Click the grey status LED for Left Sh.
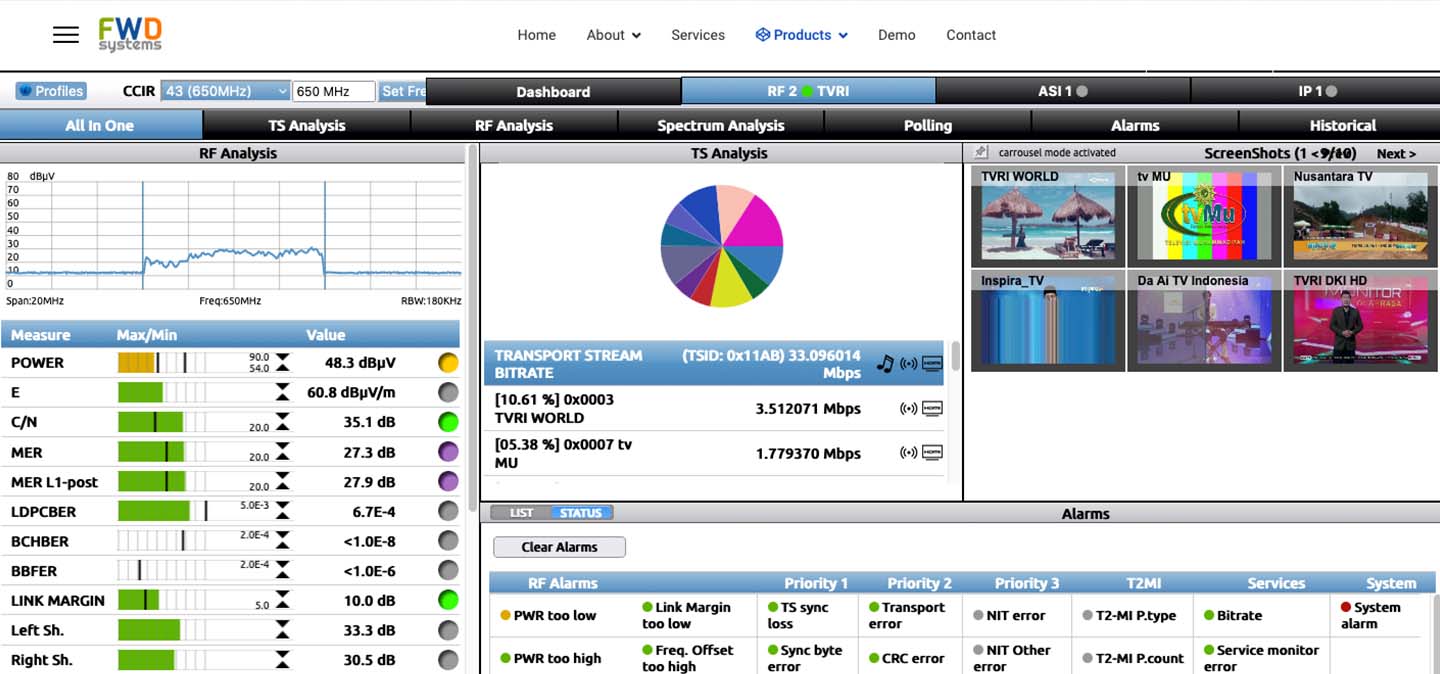Image resolution: width=1440 pixels, height=674 pixels. 448,630
